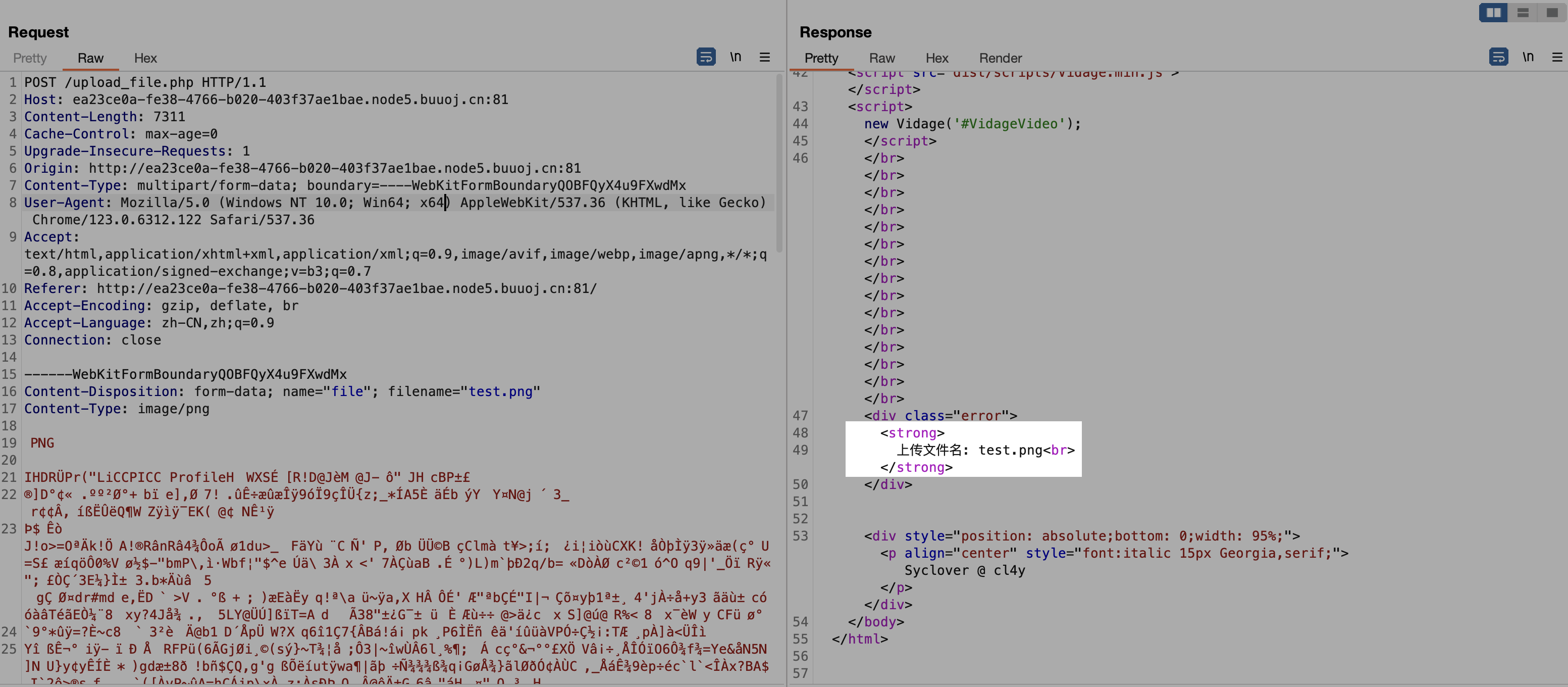Click the Origin header line
This screenshot has width=1568, height=687.
(x=302, y=168)
